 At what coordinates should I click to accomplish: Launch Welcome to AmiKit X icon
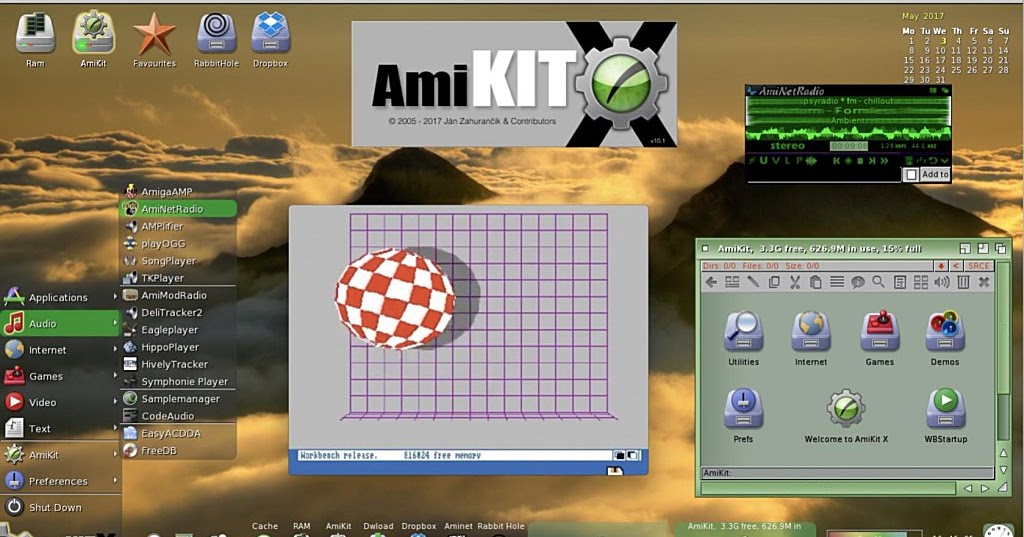(846, 415)
